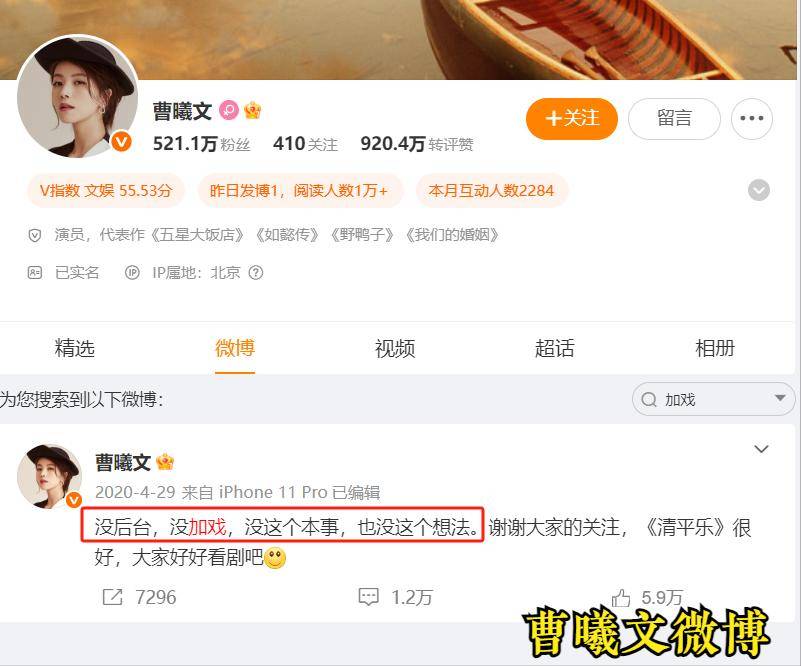Open the search box dropdown arrow
This screenshot has height=666, width=801.
click(x=780, y=398)
